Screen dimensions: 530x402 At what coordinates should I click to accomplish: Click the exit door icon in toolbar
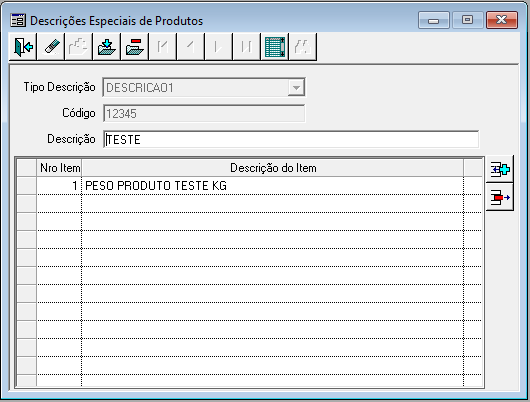pos(23,47)
